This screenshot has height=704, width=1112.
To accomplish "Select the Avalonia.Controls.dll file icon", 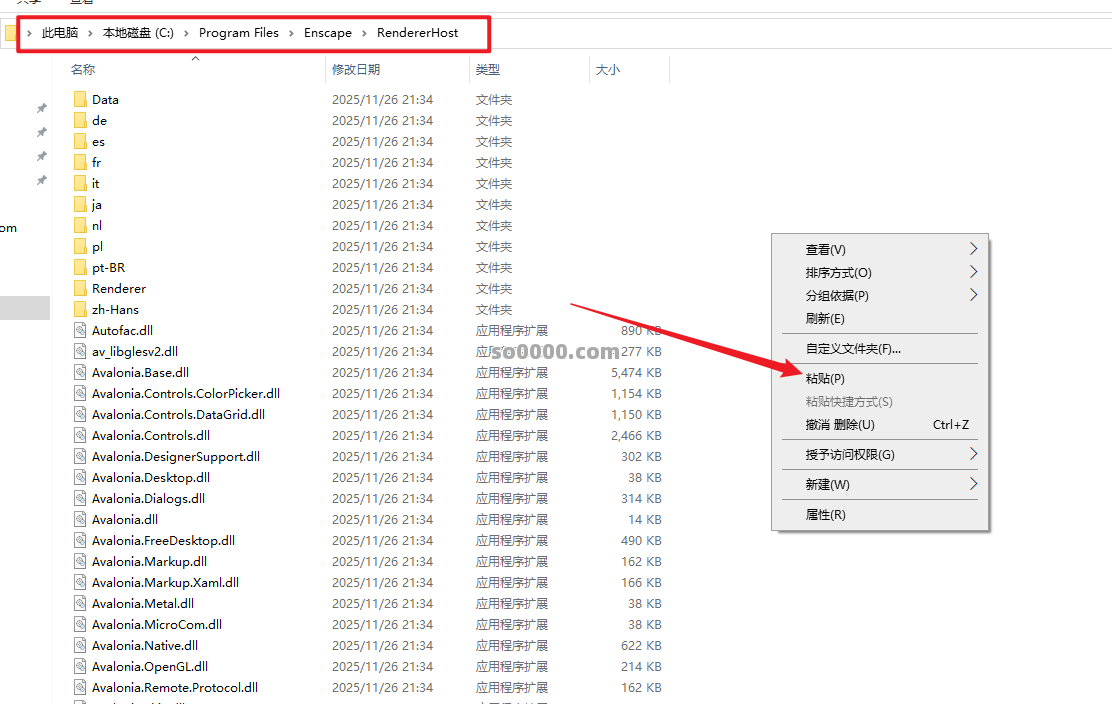I will pyautogui.click(x=80, y=435).
